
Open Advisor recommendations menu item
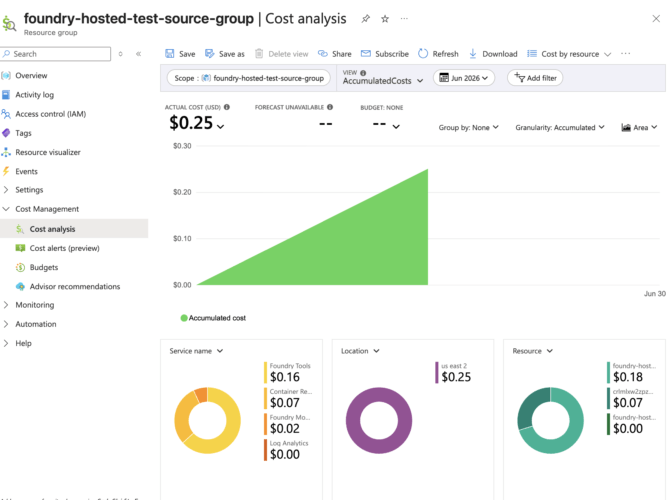[74, 286]
